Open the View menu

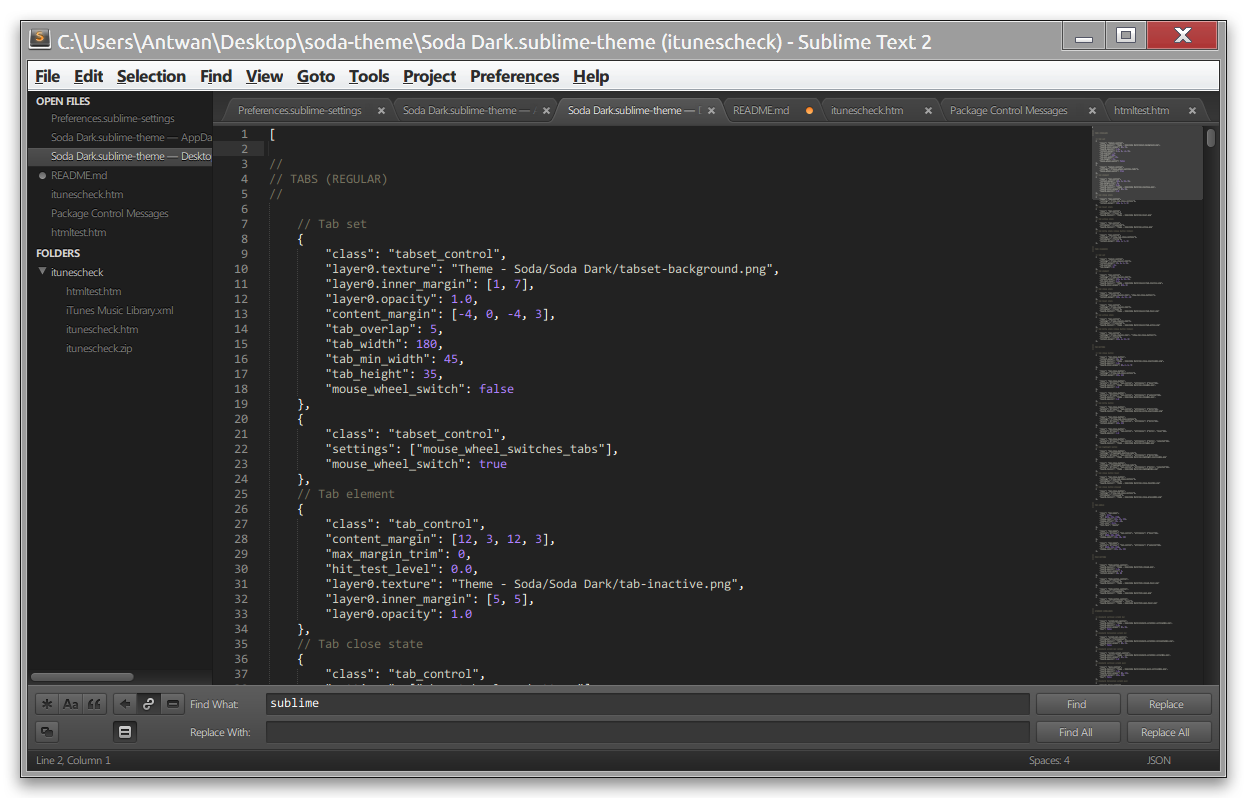click(x=264, y=76)
